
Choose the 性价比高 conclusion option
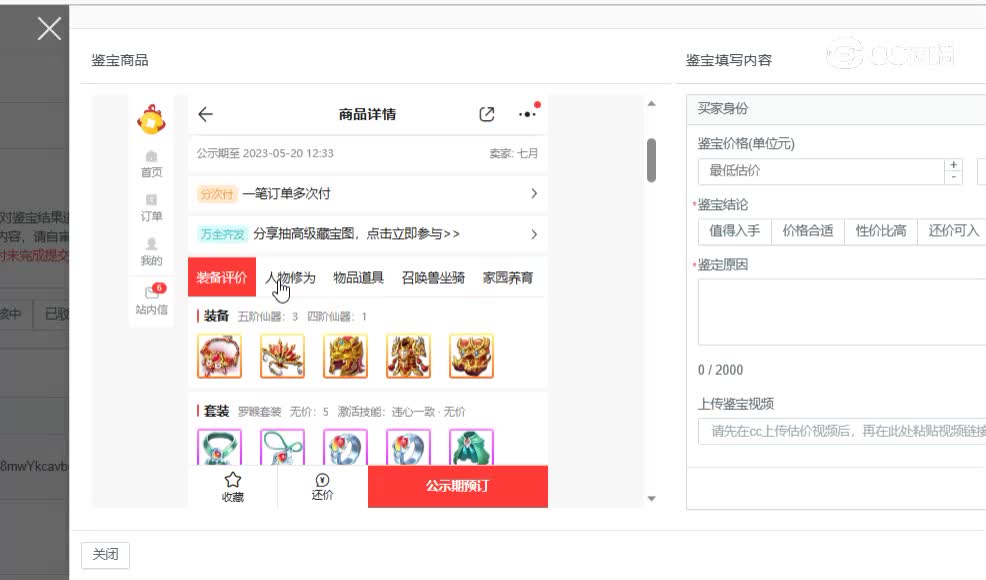pos(882,231)
